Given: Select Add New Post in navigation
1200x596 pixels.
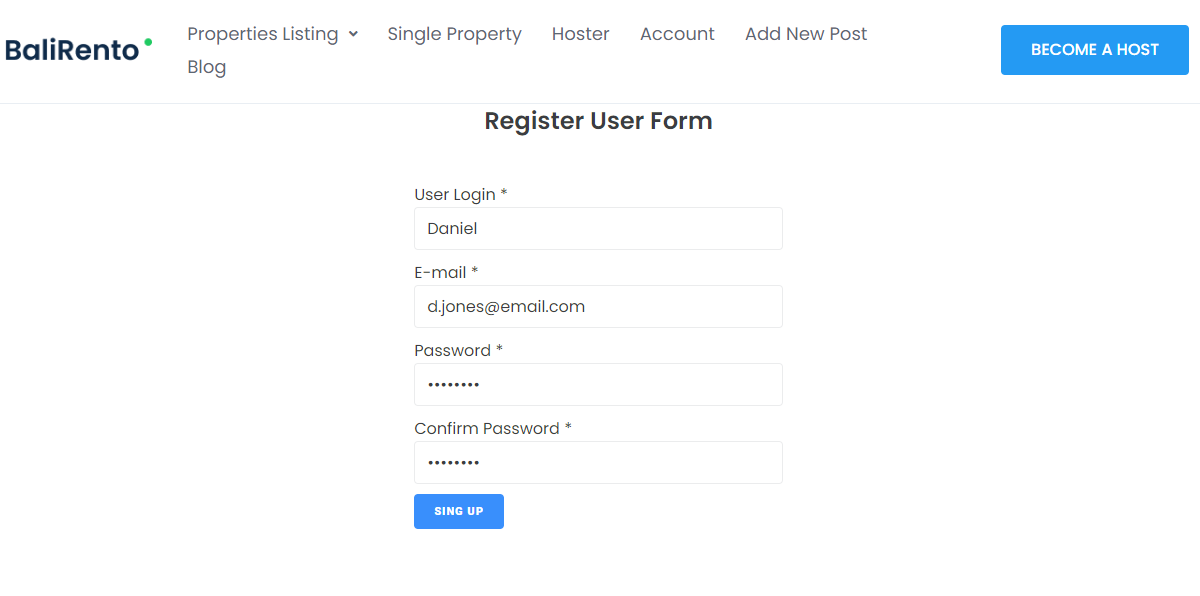Looking at the screenshot, I should click(806, 34).
